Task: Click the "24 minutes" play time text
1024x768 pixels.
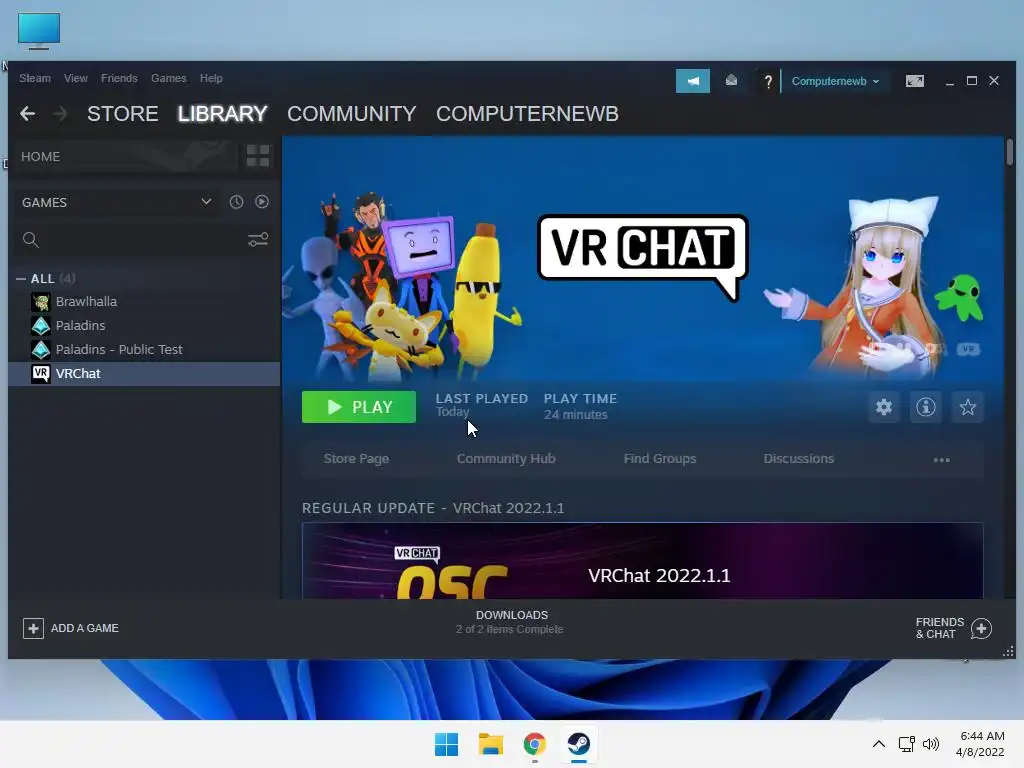Action: point(575,415)
